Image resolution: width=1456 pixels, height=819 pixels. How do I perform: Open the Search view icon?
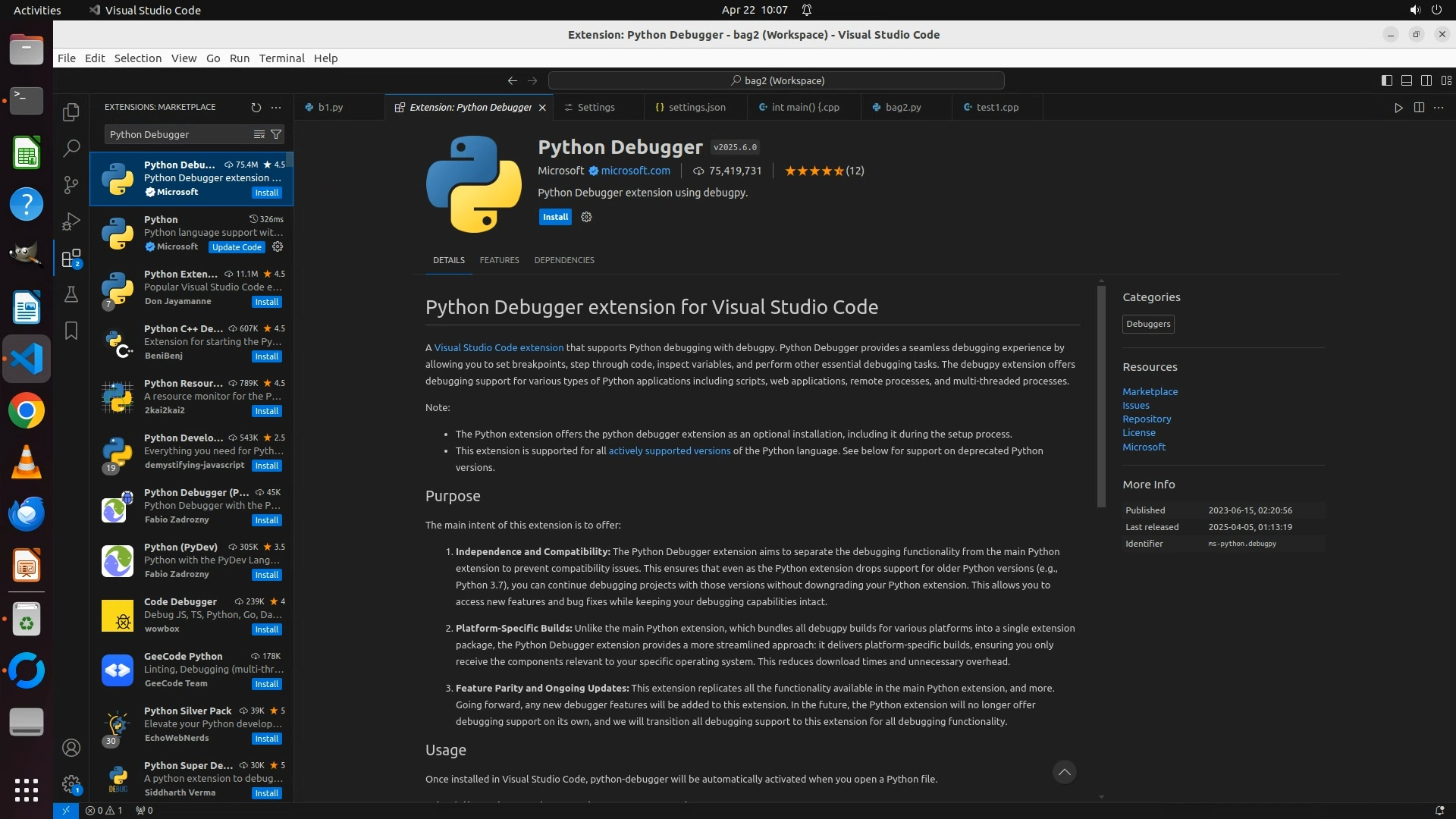click(71, 148)
